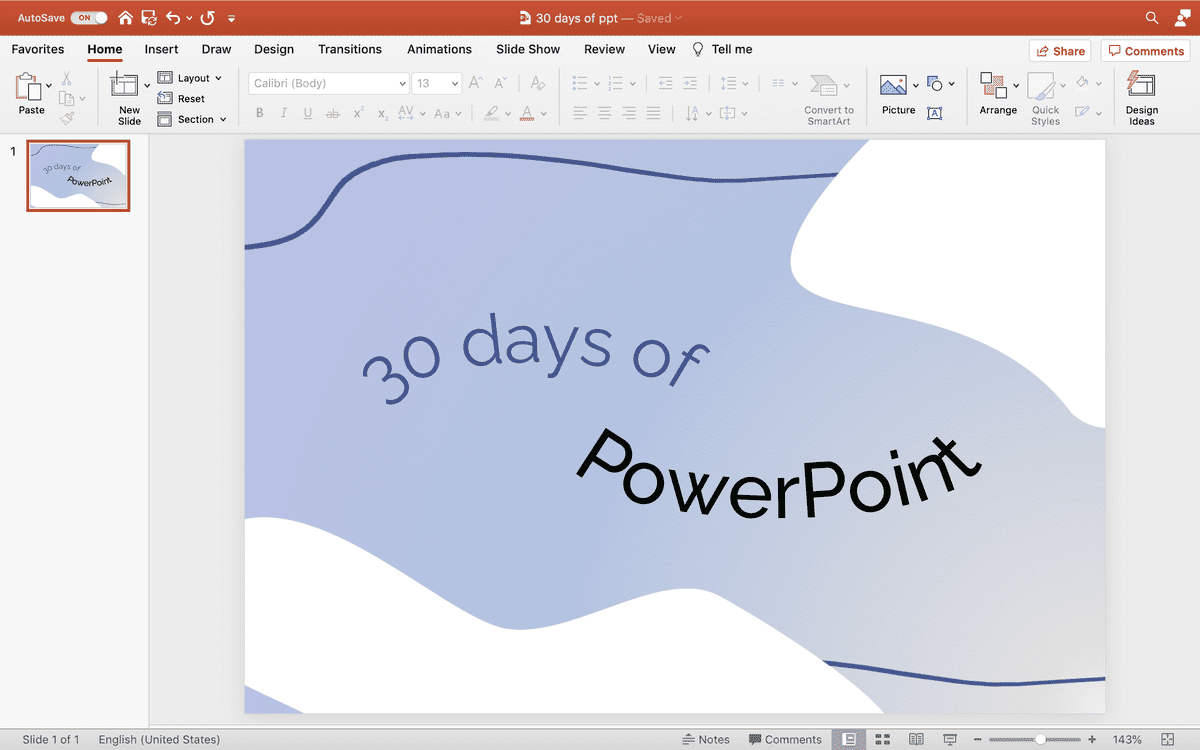Toggle Underline formatting
This screenshot has height=750, width=1200.
point(308,114)
